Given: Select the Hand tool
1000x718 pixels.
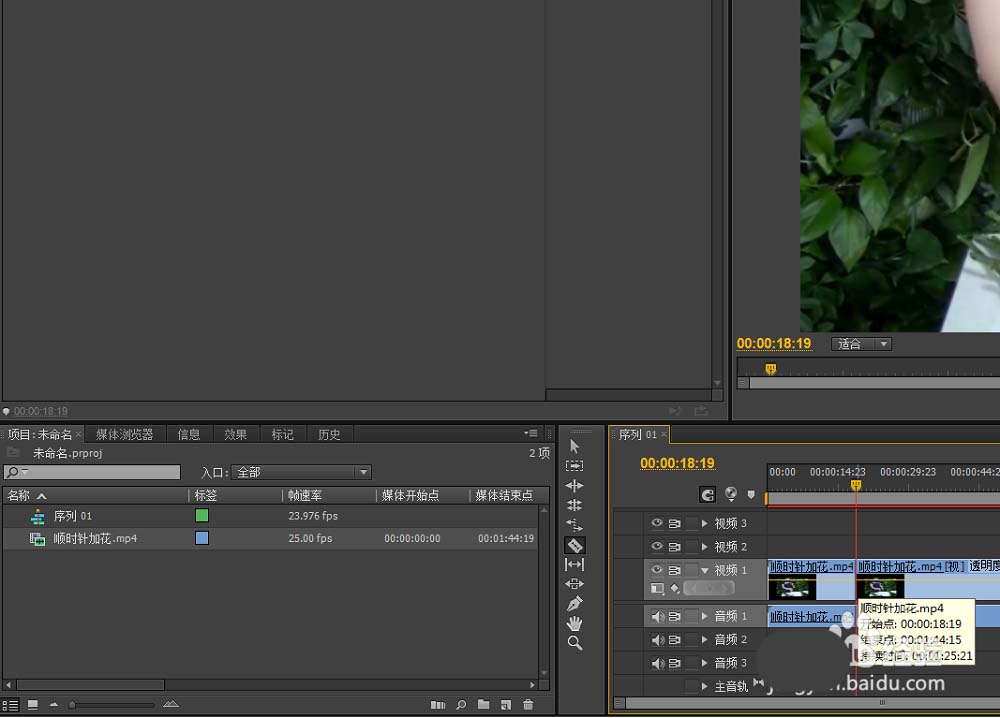Looking at the screenshot, I should click(x=575, y=623).
